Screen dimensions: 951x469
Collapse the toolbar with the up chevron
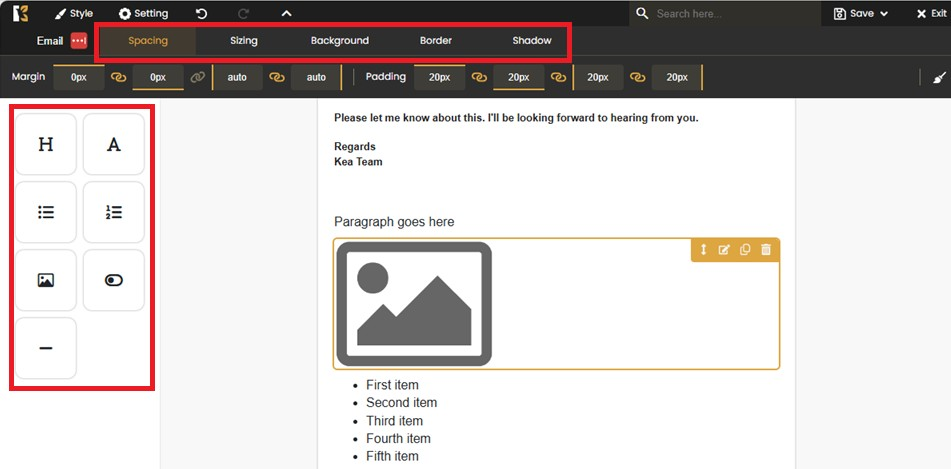click(x=286, y=13)
